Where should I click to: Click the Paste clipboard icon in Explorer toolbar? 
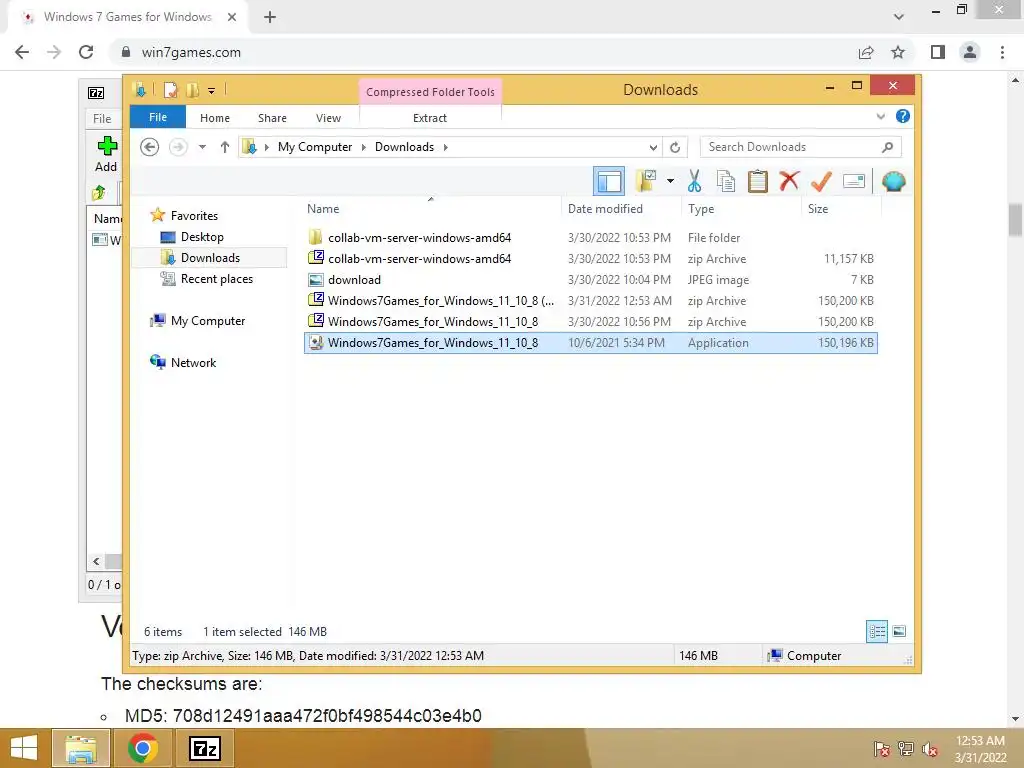pyautogui.click(x=758, y=181)
